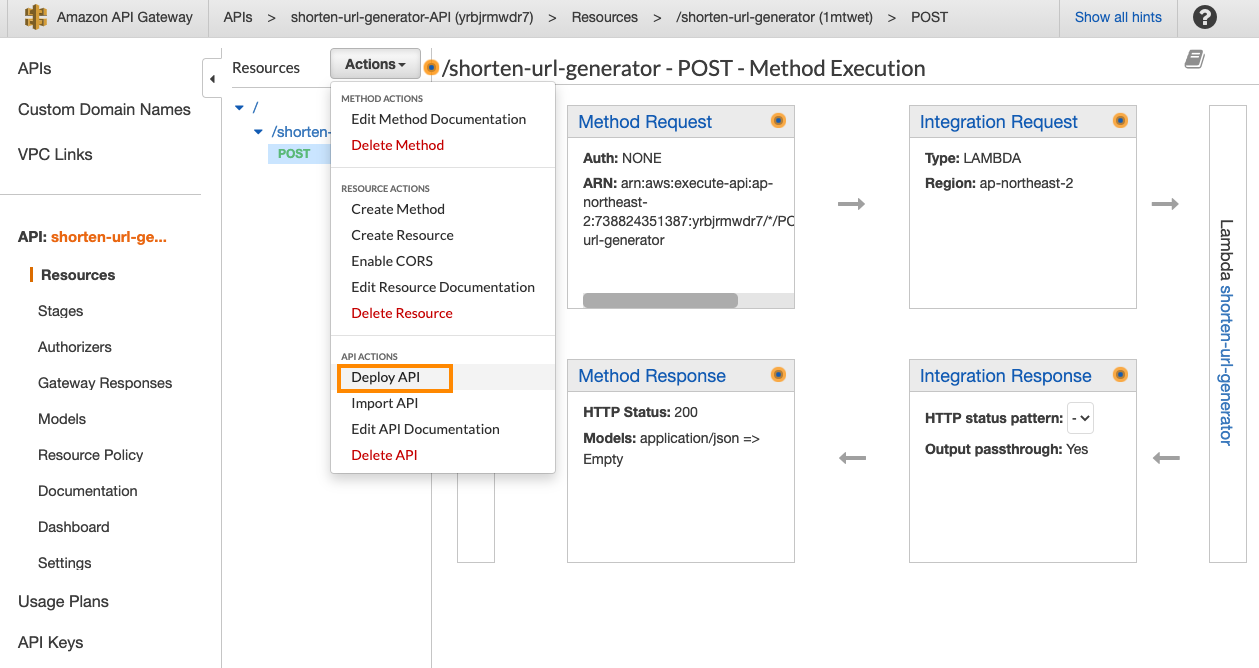Choose Delete Resource from the menu
Viewport: 1259px width, 668px height.
coord(401,313)
